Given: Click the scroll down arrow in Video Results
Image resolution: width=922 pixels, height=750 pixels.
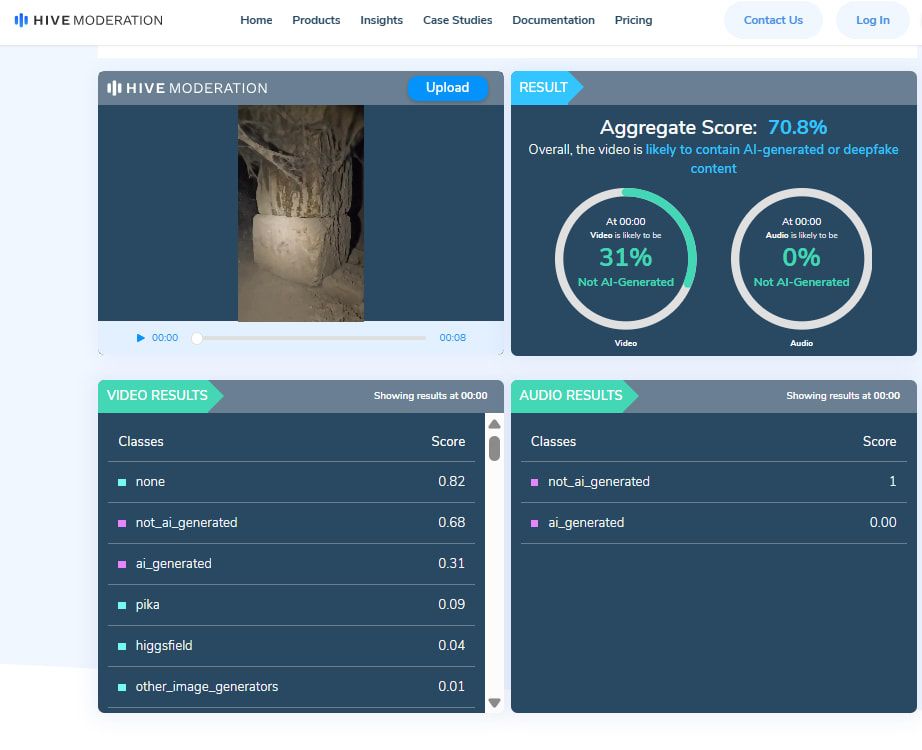Looking at the screenshot, I should click(x=494, y=703).
